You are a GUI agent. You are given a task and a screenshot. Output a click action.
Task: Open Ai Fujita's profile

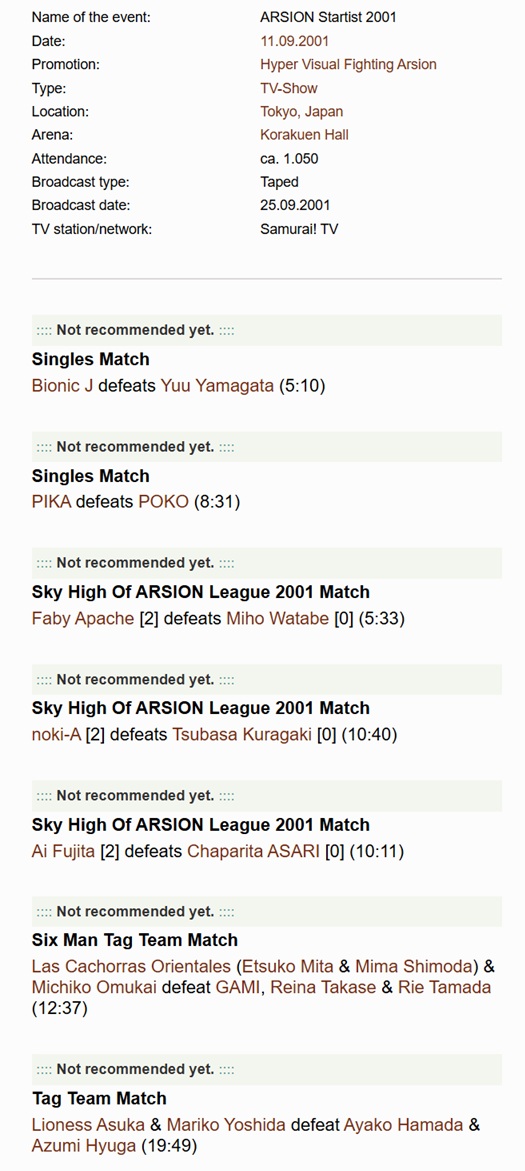point(63,851)
